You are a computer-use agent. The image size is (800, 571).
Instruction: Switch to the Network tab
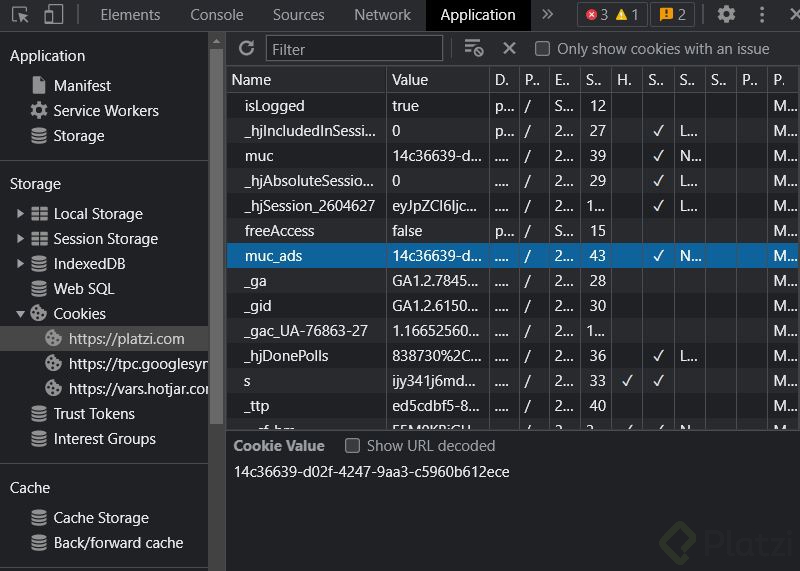tap(382, 14)
